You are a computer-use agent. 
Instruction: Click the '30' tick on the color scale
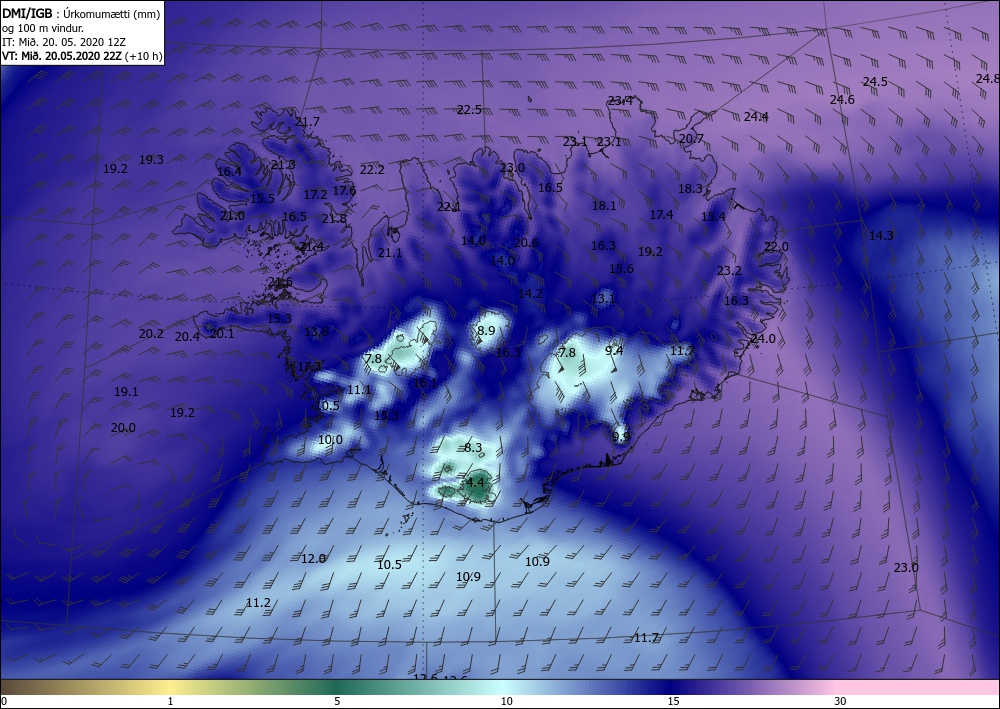[x=841, y=701]
